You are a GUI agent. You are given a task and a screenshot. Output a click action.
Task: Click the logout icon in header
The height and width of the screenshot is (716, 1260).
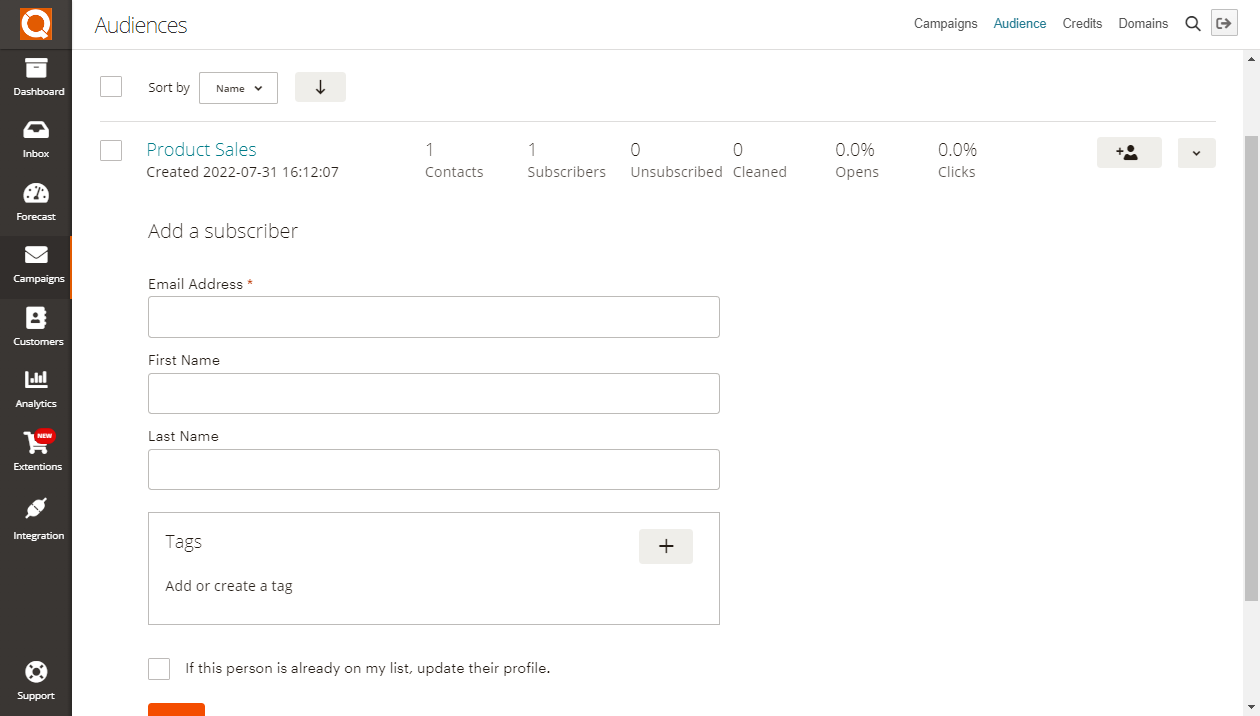[x=1223, y=24]
